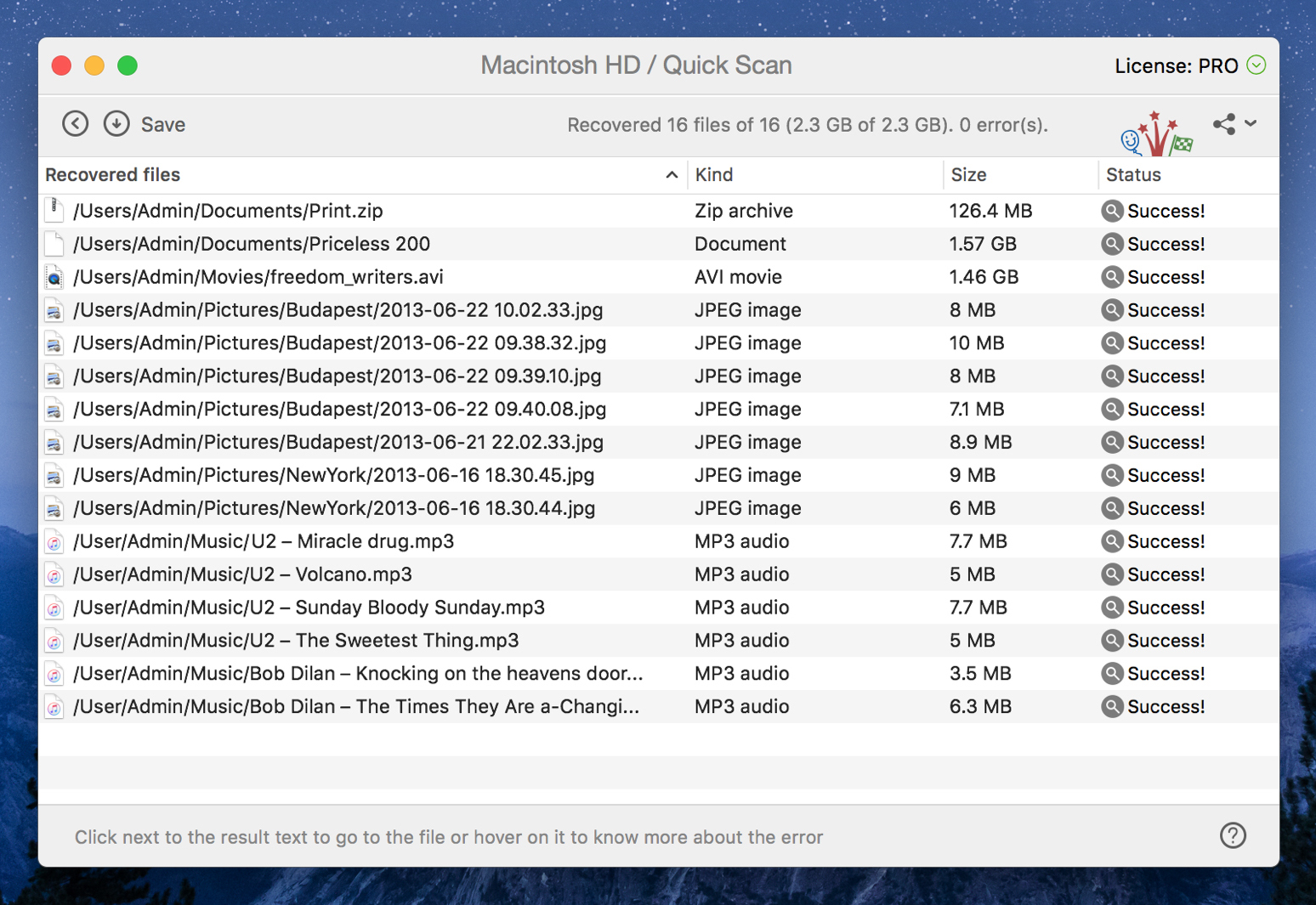The width and height of the screenshot is (1316, 905).
Task: Click the AVI movie kind cell
Action: click(x=738, y=277)
